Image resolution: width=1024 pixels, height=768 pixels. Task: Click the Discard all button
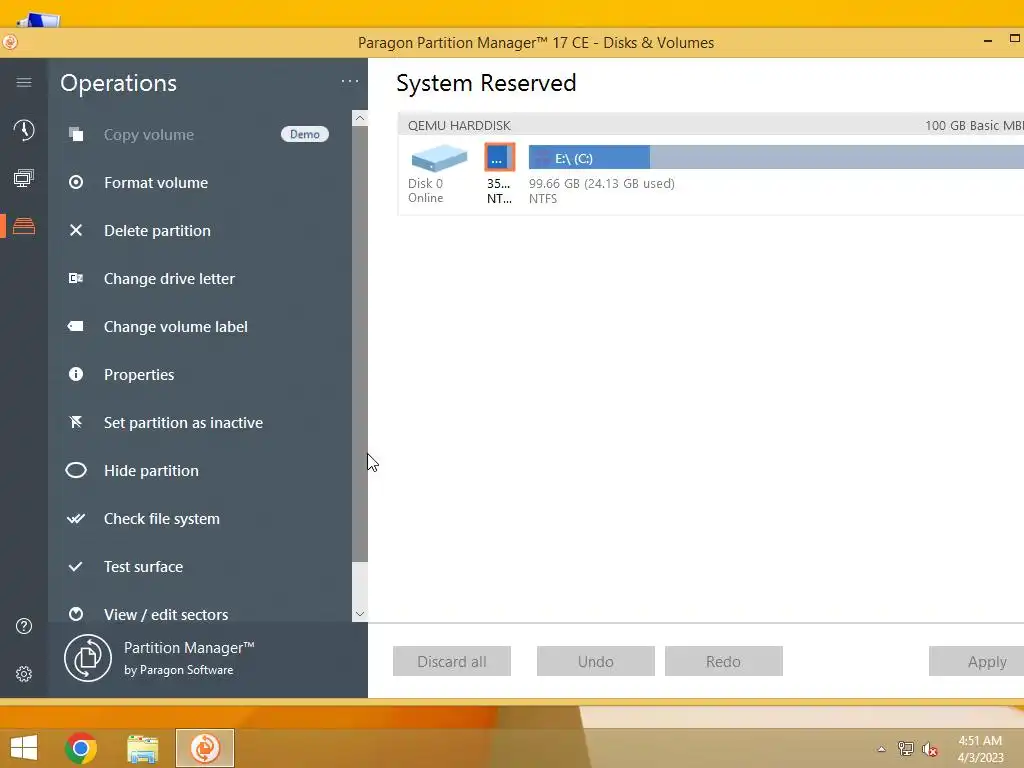[452, 662]
